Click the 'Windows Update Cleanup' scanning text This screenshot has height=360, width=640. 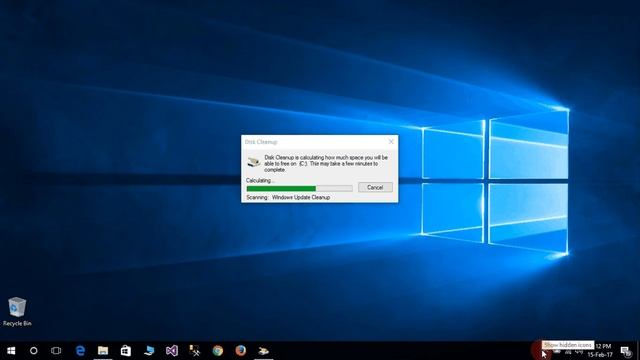click(301, 198)
